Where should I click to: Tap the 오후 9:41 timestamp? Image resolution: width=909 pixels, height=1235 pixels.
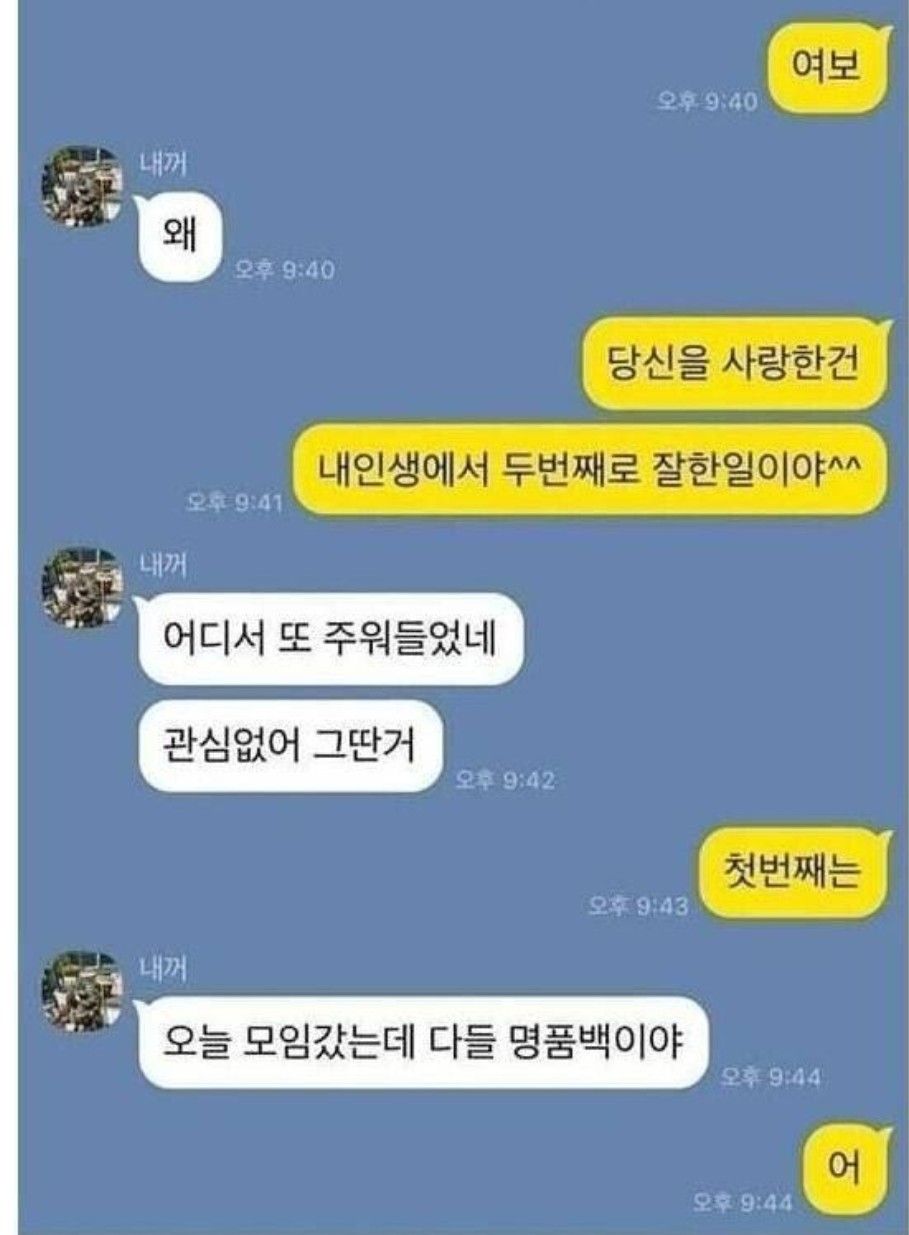pyautogui.click(x=235, y=502)
